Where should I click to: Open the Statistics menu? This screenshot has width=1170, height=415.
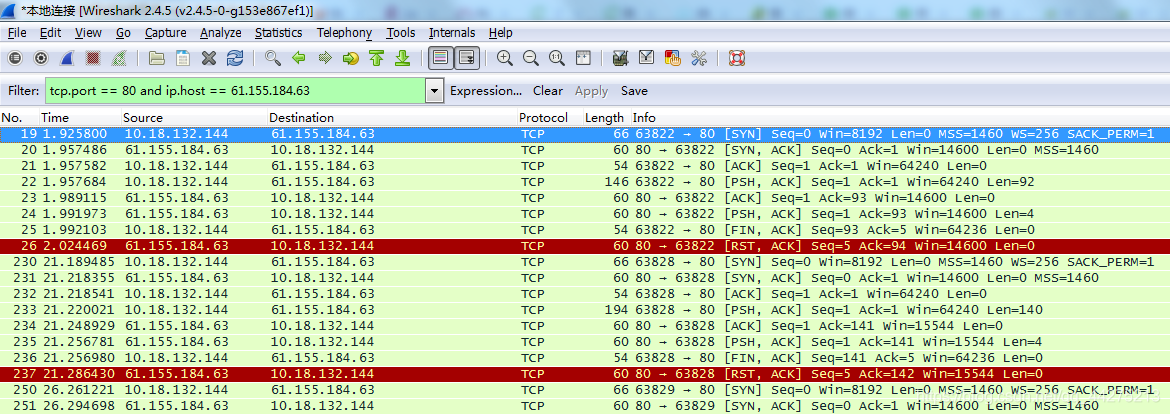pos(279,33)
